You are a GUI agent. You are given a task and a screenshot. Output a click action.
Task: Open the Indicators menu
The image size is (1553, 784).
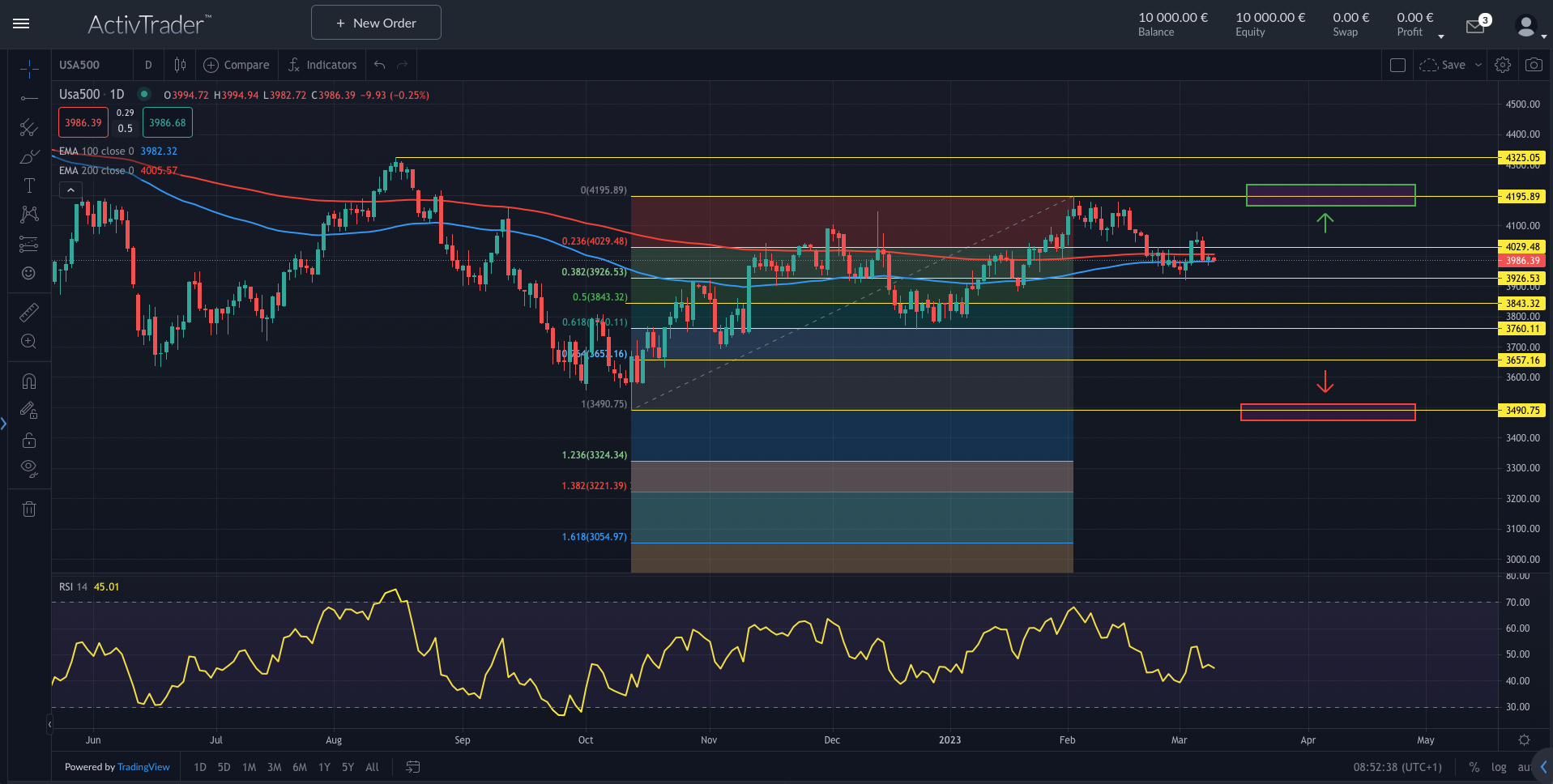322,65
